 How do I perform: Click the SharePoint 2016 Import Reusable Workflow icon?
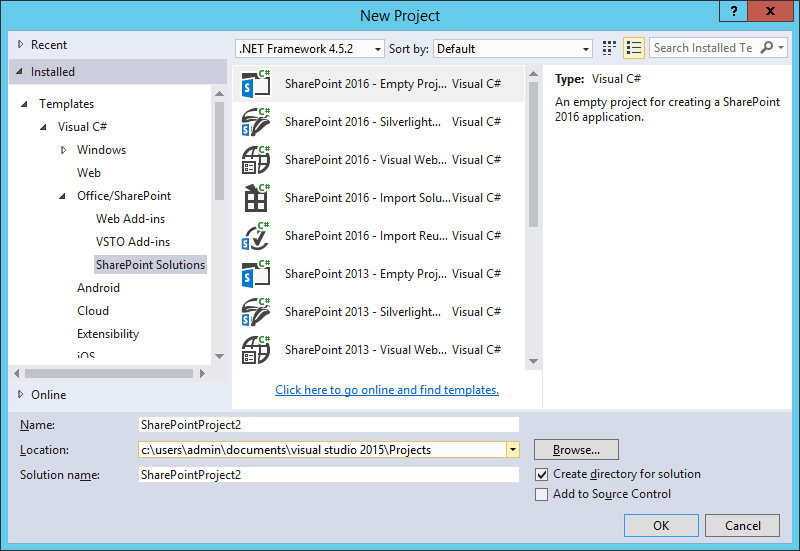point(256,236)
